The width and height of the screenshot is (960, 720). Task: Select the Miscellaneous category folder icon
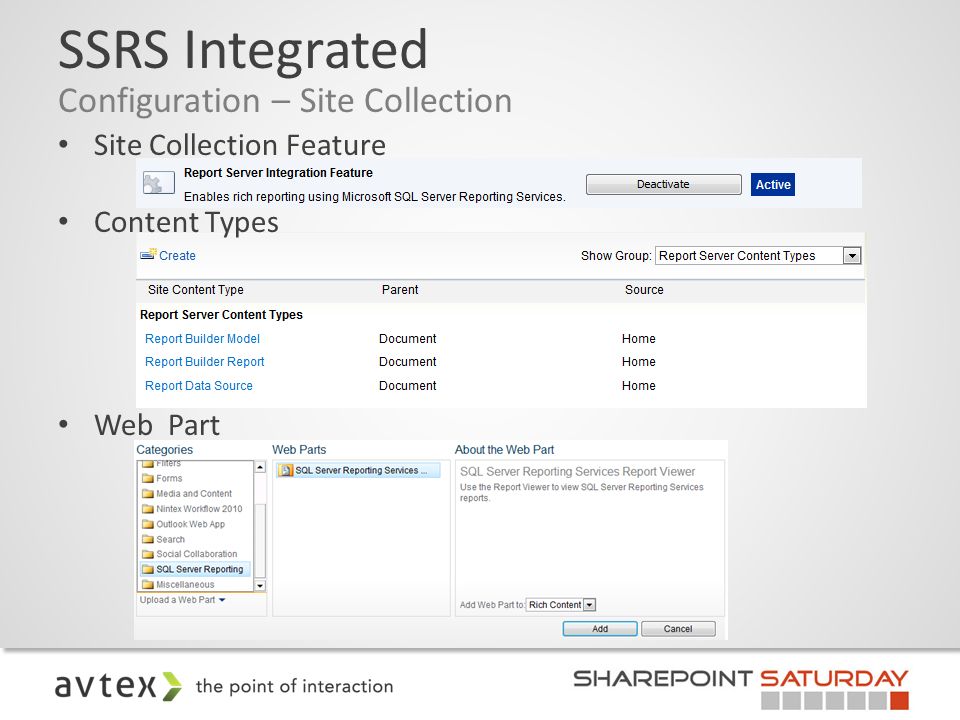(148, 585)
